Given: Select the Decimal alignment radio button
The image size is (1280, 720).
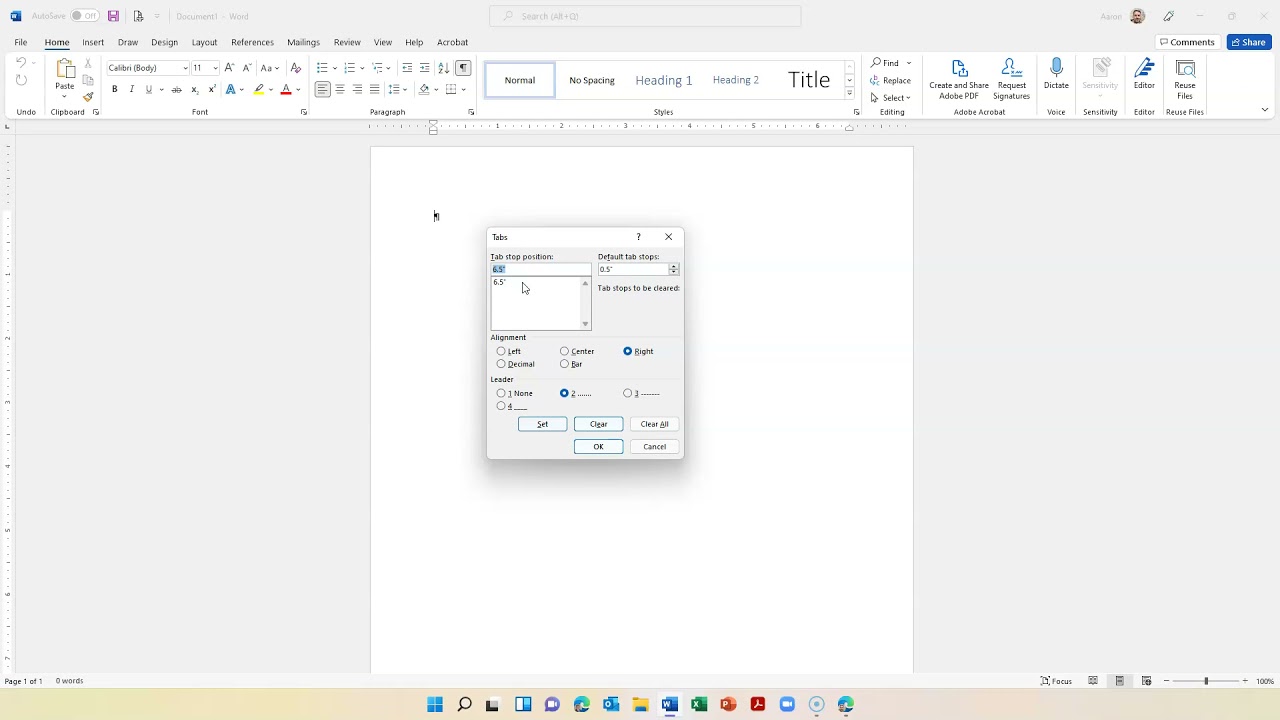Looking at the screenshot, I should [501, 364].
